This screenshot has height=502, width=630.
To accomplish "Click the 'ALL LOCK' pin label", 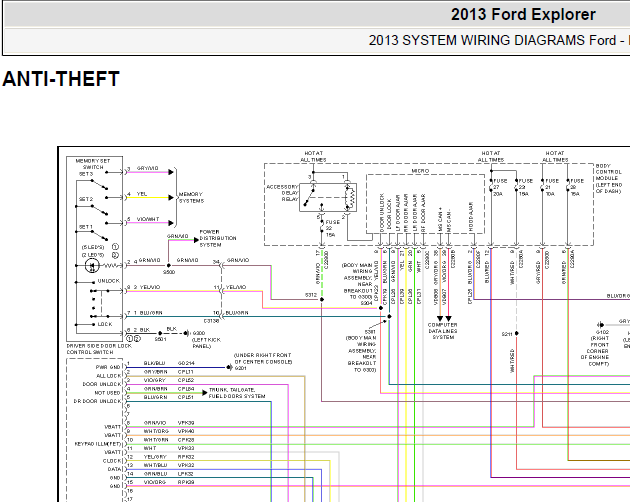I will 108,376.
